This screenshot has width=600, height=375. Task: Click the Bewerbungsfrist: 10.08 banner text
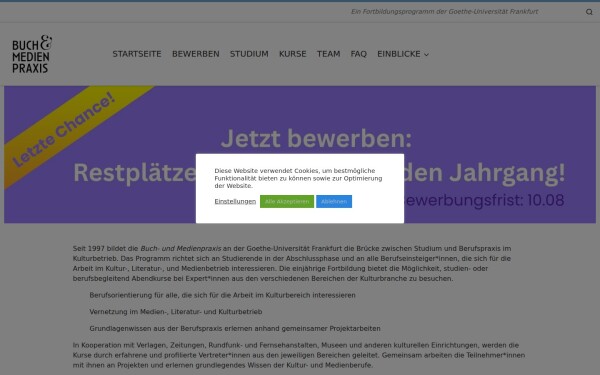[484, 200]
